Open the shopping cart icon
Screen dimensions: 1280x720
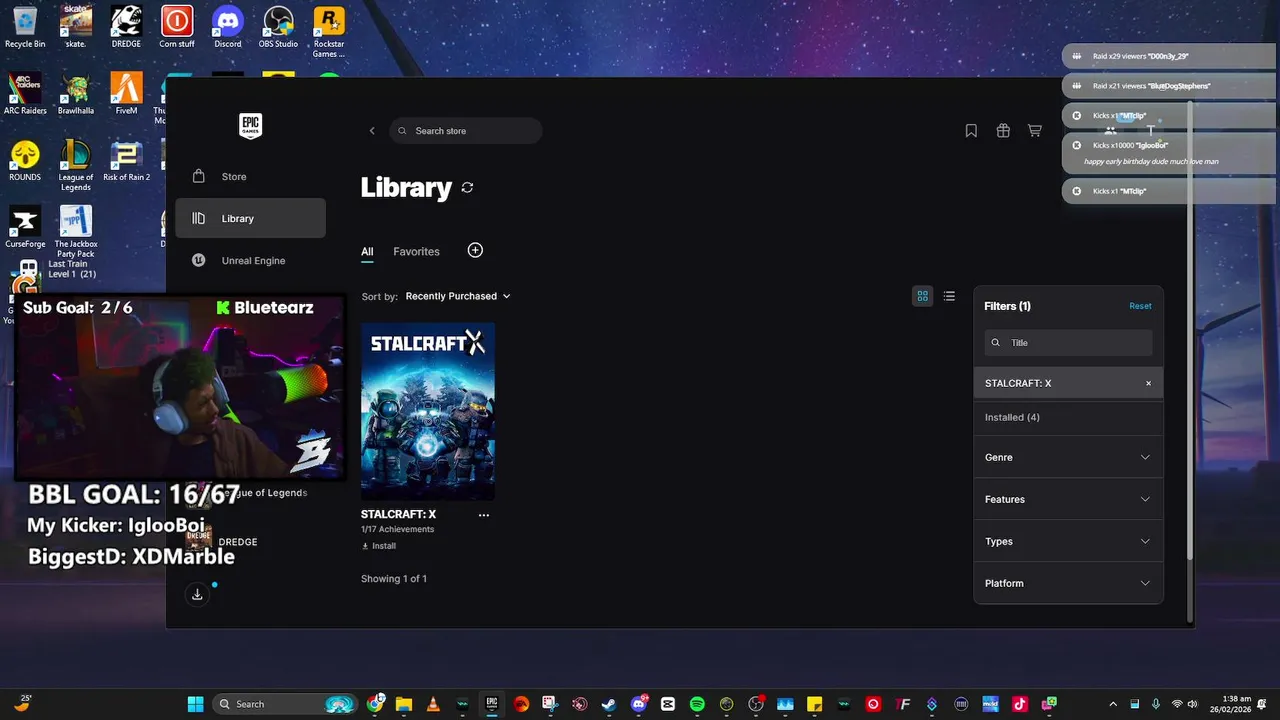1035,130
